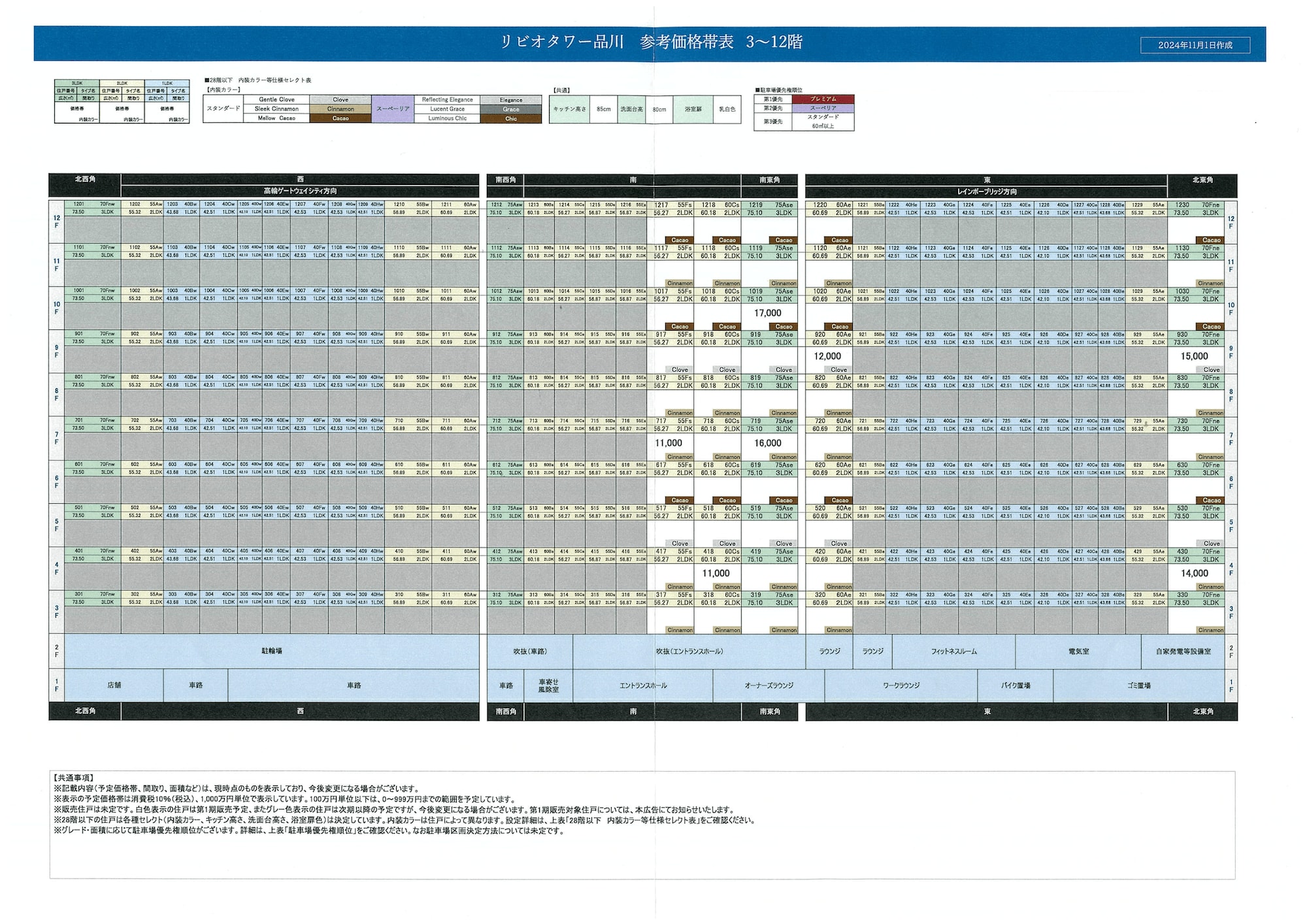Click the '吹抜(車路)' cell on 2F

tap(530, 652)
